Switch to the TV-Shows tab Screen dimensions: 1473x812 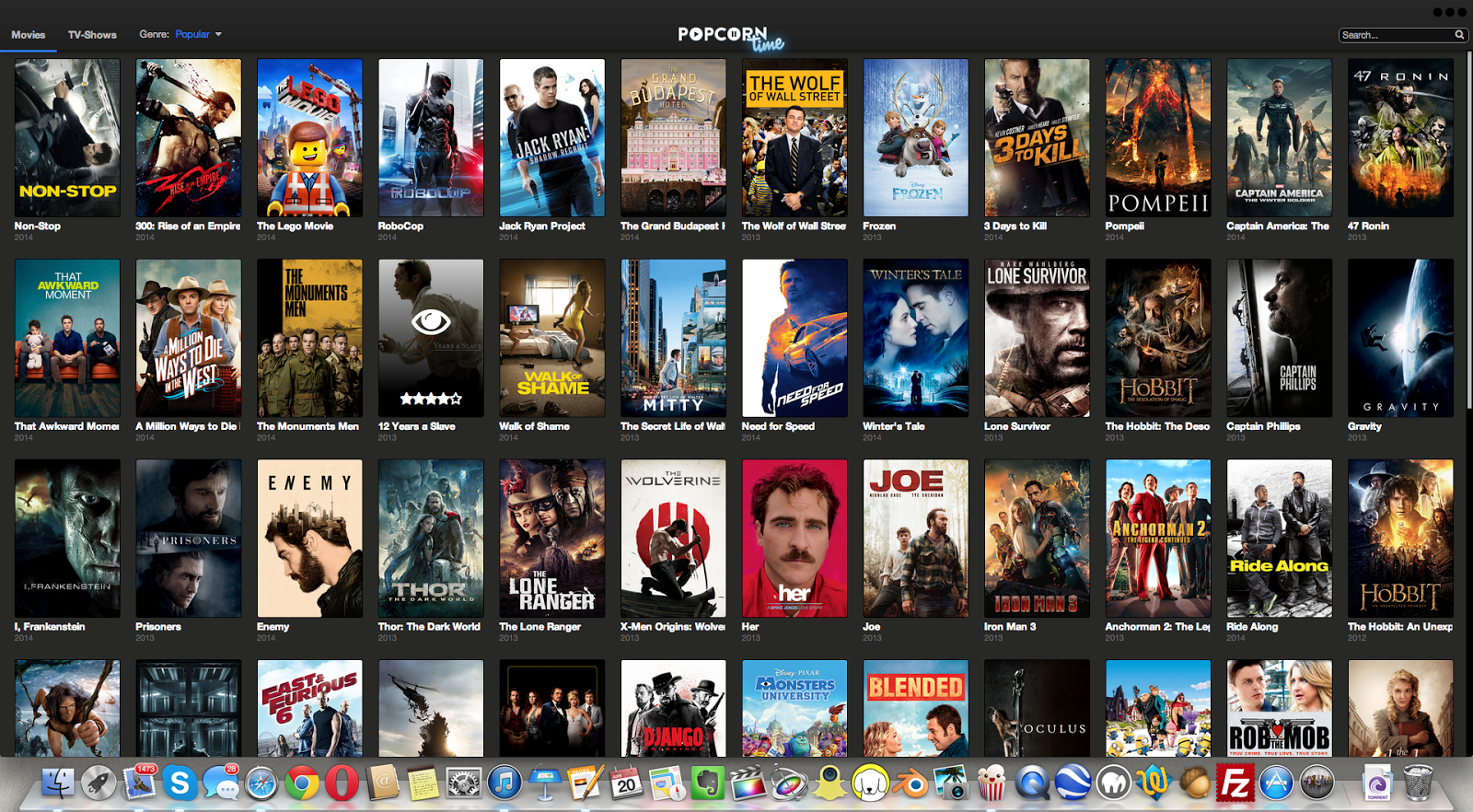(92, 35)
